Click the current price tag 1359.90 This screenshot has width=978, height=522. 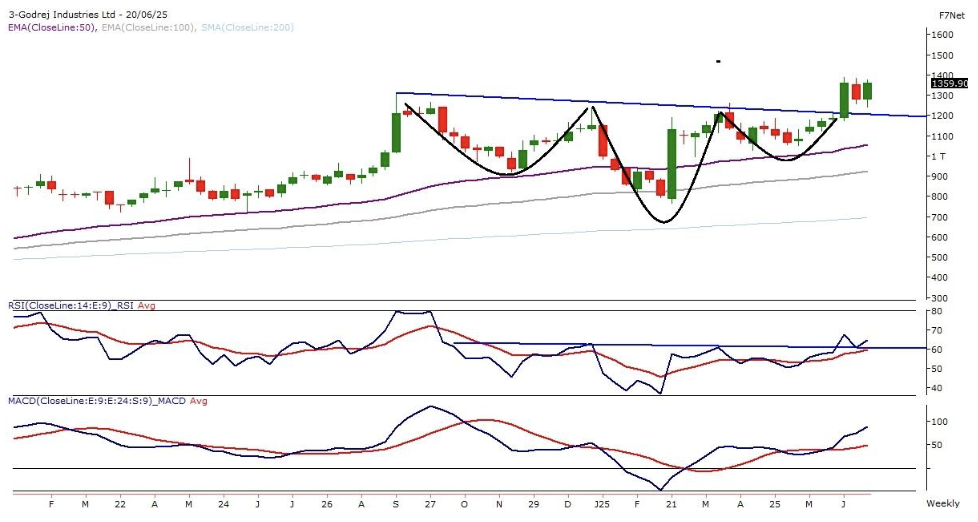949,83
